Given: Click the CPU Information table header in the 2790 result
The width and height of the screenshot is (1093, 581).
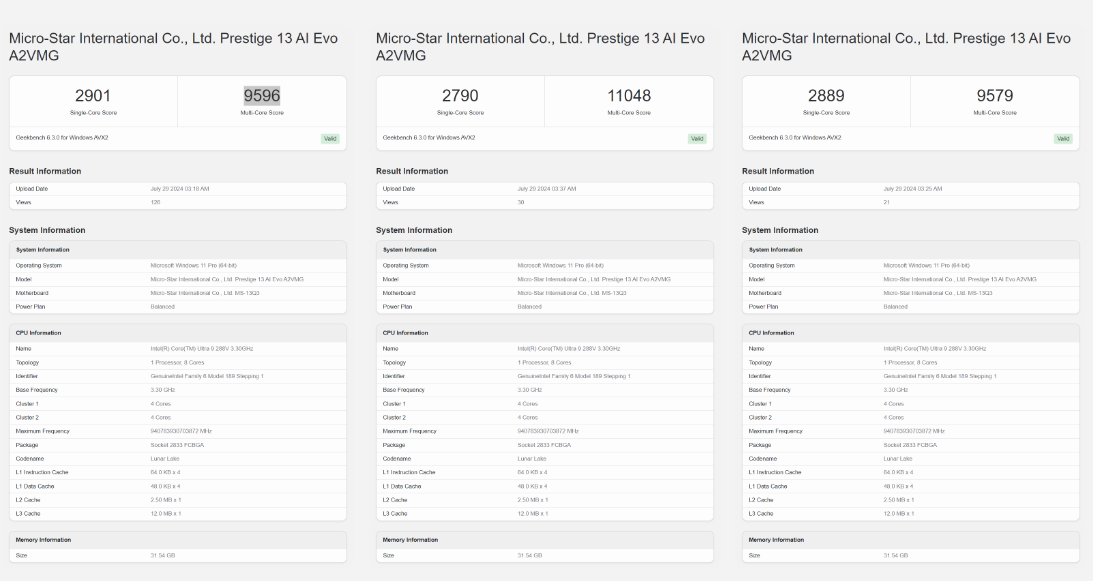Looking at the screenshot, I should pos(544,333).
